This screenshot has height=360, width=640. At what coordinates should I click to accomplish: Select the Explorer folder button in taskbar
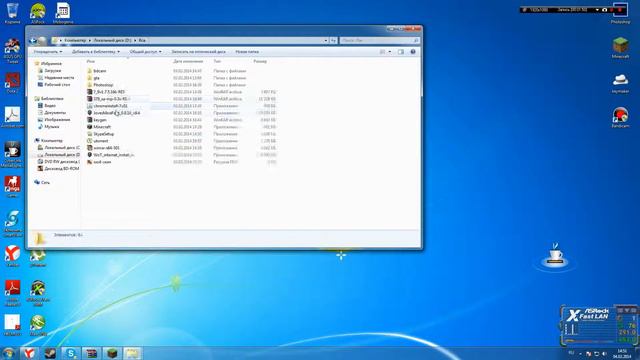[132, 353]
